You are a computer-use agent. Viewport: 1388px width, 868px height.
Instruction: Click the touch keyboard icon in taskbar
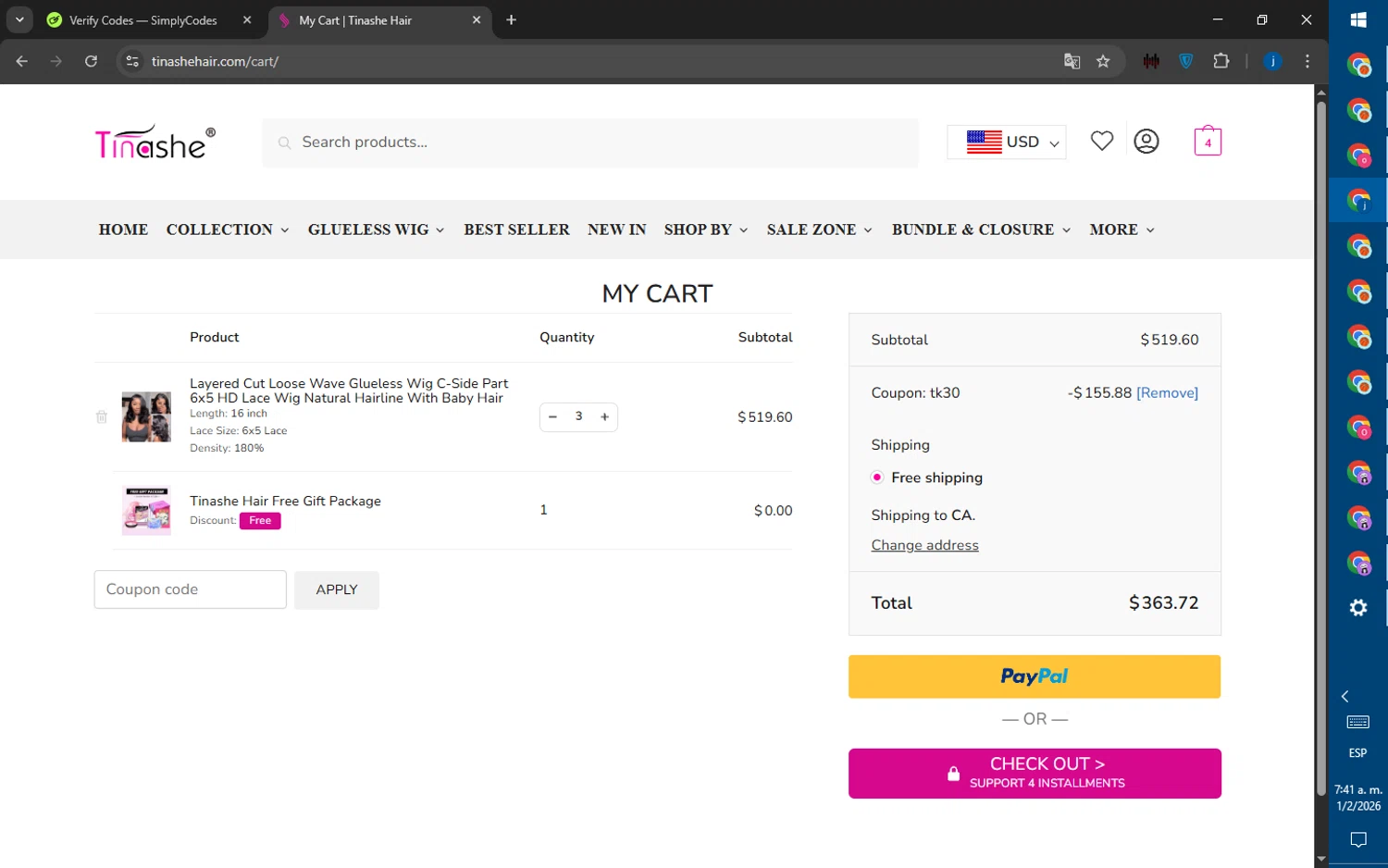pos(1358,722)
